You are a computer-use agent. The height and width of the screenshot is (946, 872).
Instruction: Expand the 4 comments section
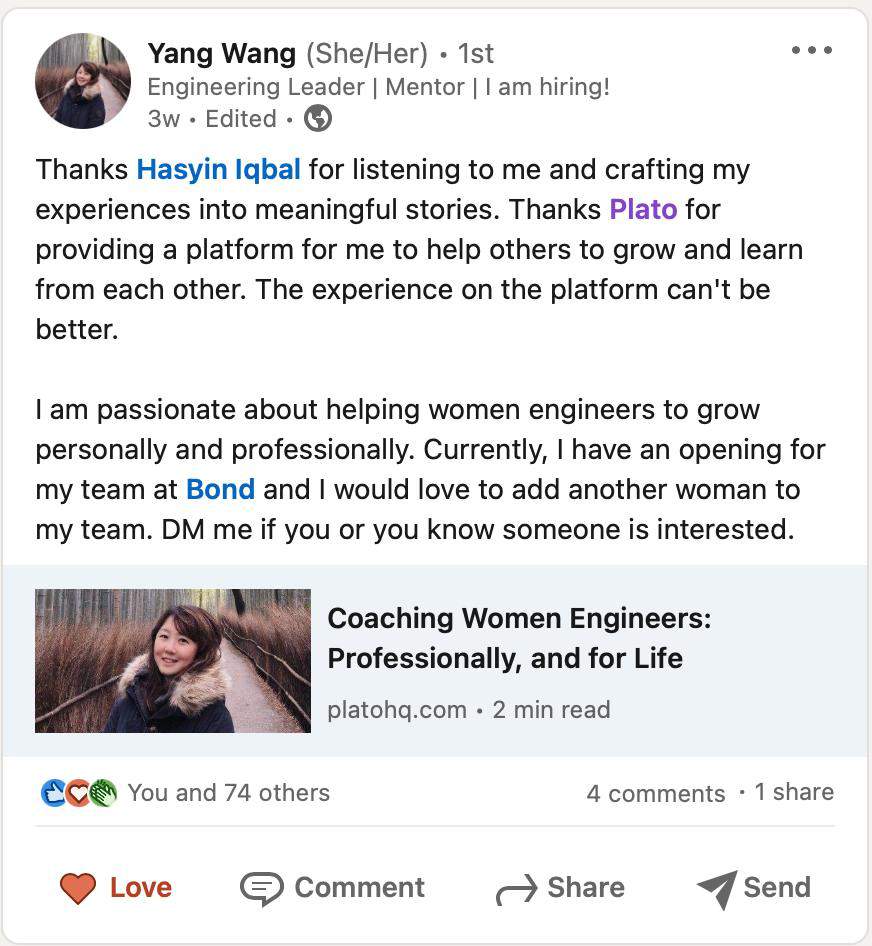[655, 794]
